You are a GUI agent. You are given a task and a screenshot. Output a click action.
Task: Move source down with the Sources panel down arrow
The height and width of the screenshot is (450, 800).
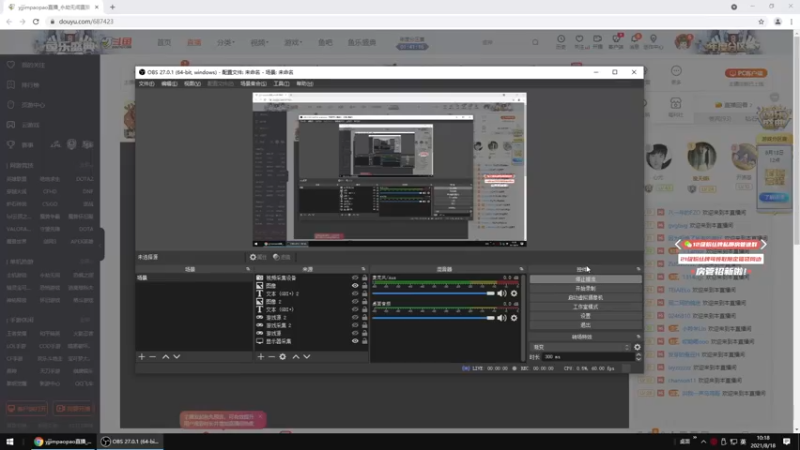point(307,357)
